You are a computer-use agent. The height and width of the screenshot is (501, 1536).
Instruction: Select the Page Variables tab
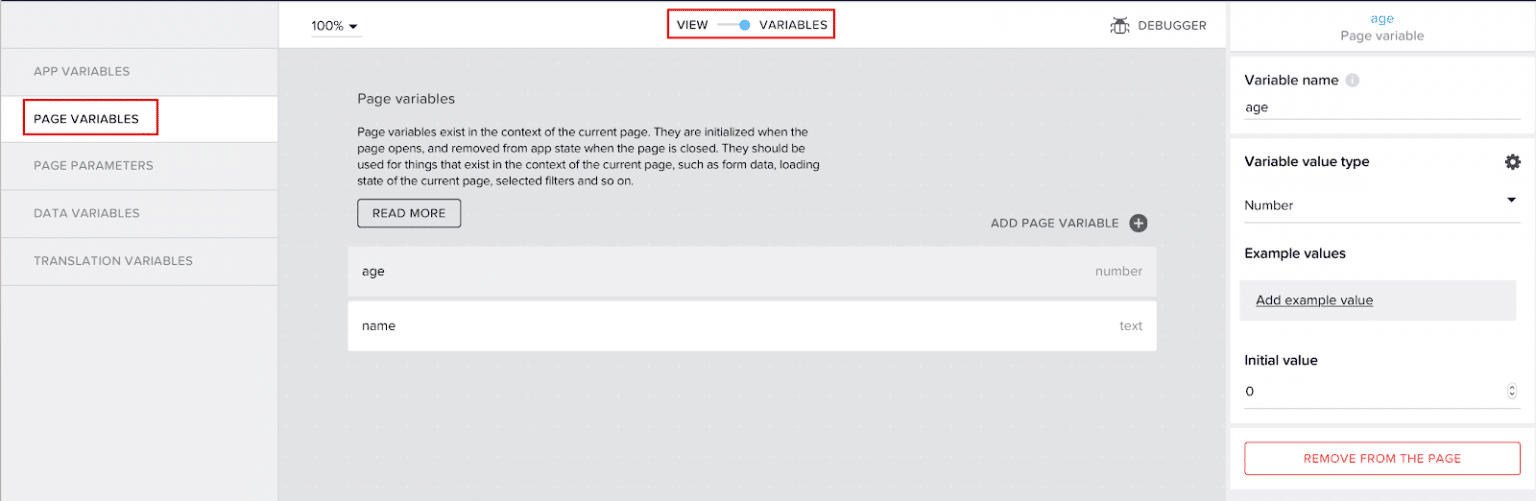click(x=87, y=119)
